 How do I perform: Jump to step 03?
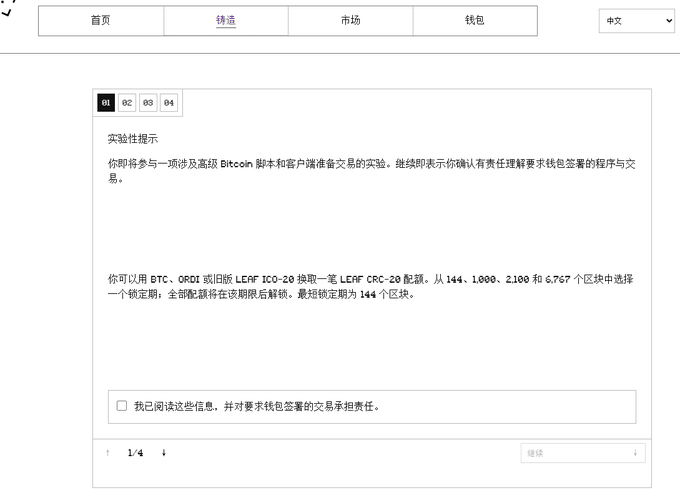click(148, 103)
